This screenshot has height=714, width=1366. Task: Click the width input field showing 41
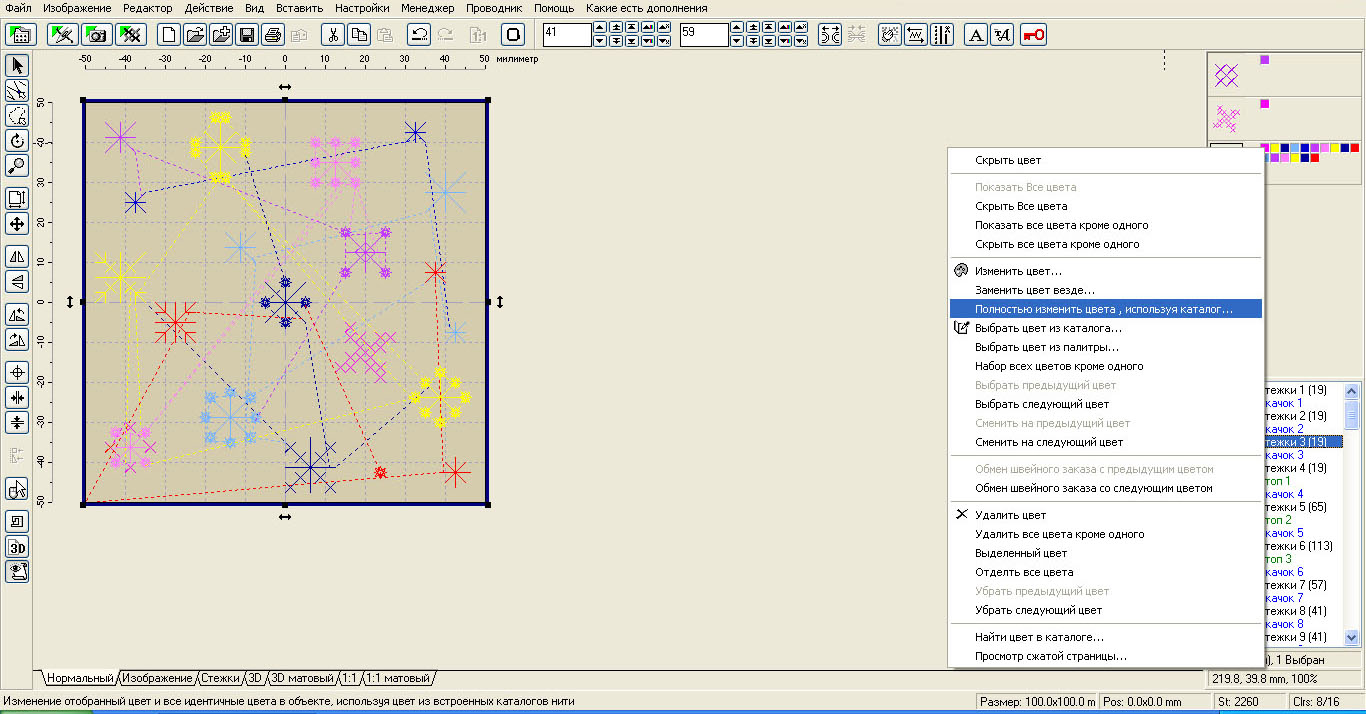coord(567,35)
